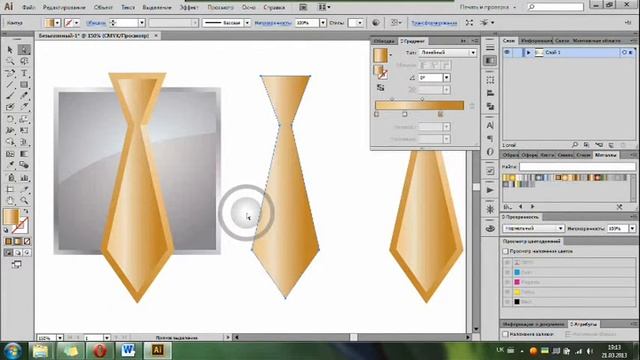The image size is (640, 360).
Task: Open blend mode dropdown Нормальный
Action: click(533, 228)
